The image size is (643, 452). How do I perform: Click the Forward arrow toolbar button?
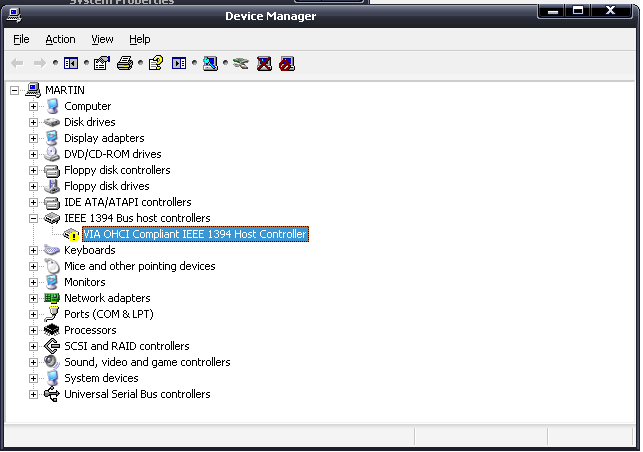[x=40, y=63]
